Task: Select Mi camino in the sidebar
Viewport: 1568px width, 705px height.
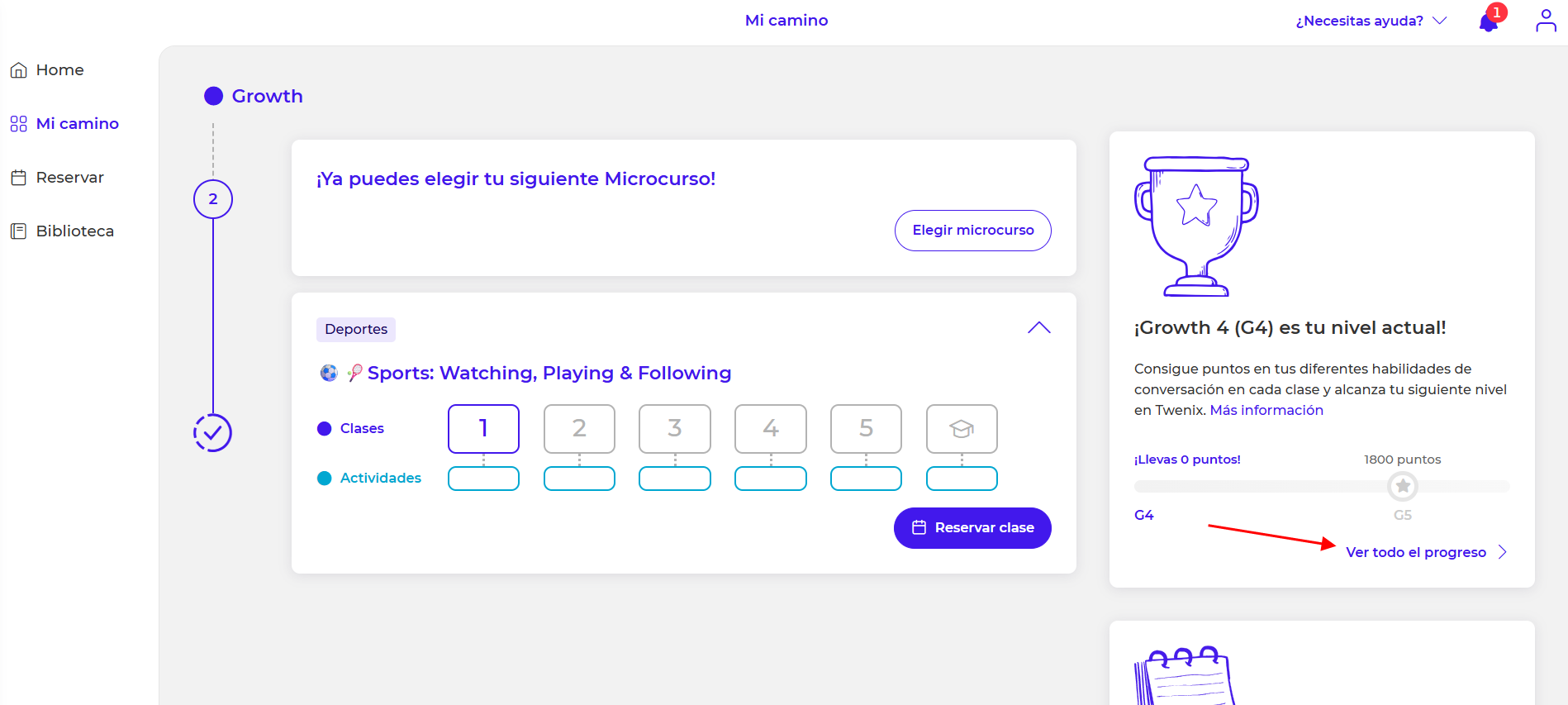Action: point(77,124)
